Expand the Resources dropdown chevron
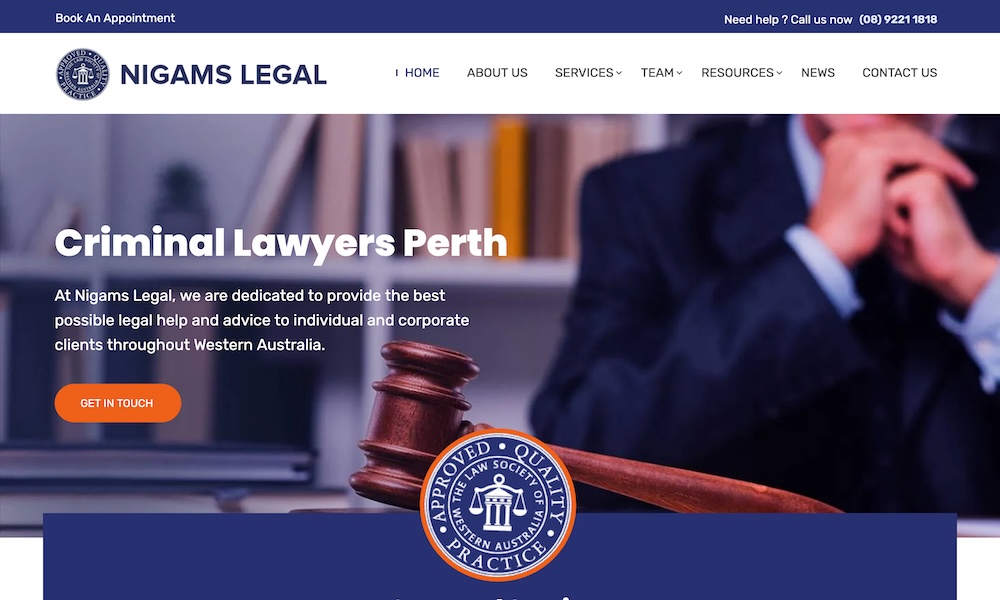The image size is (1000, 600). 779,73
